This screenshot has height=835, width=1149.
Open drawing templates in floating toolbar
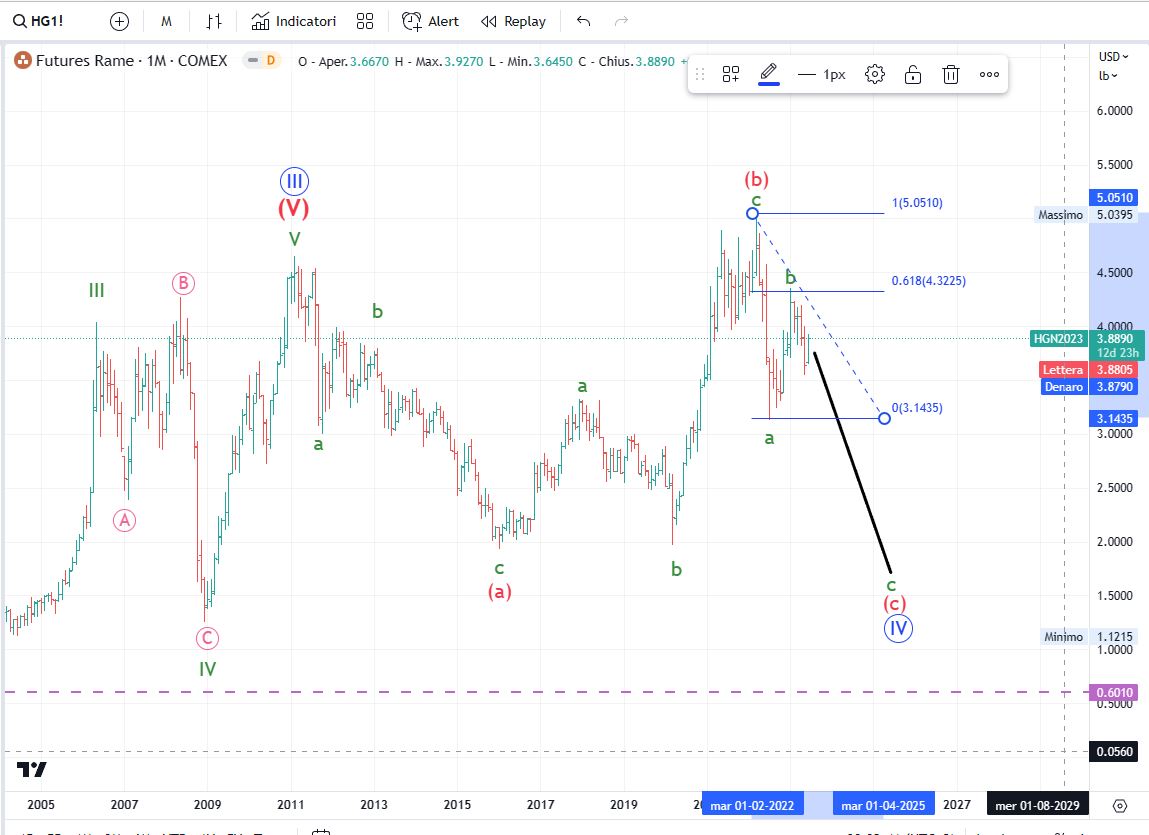tap(731, 74)
